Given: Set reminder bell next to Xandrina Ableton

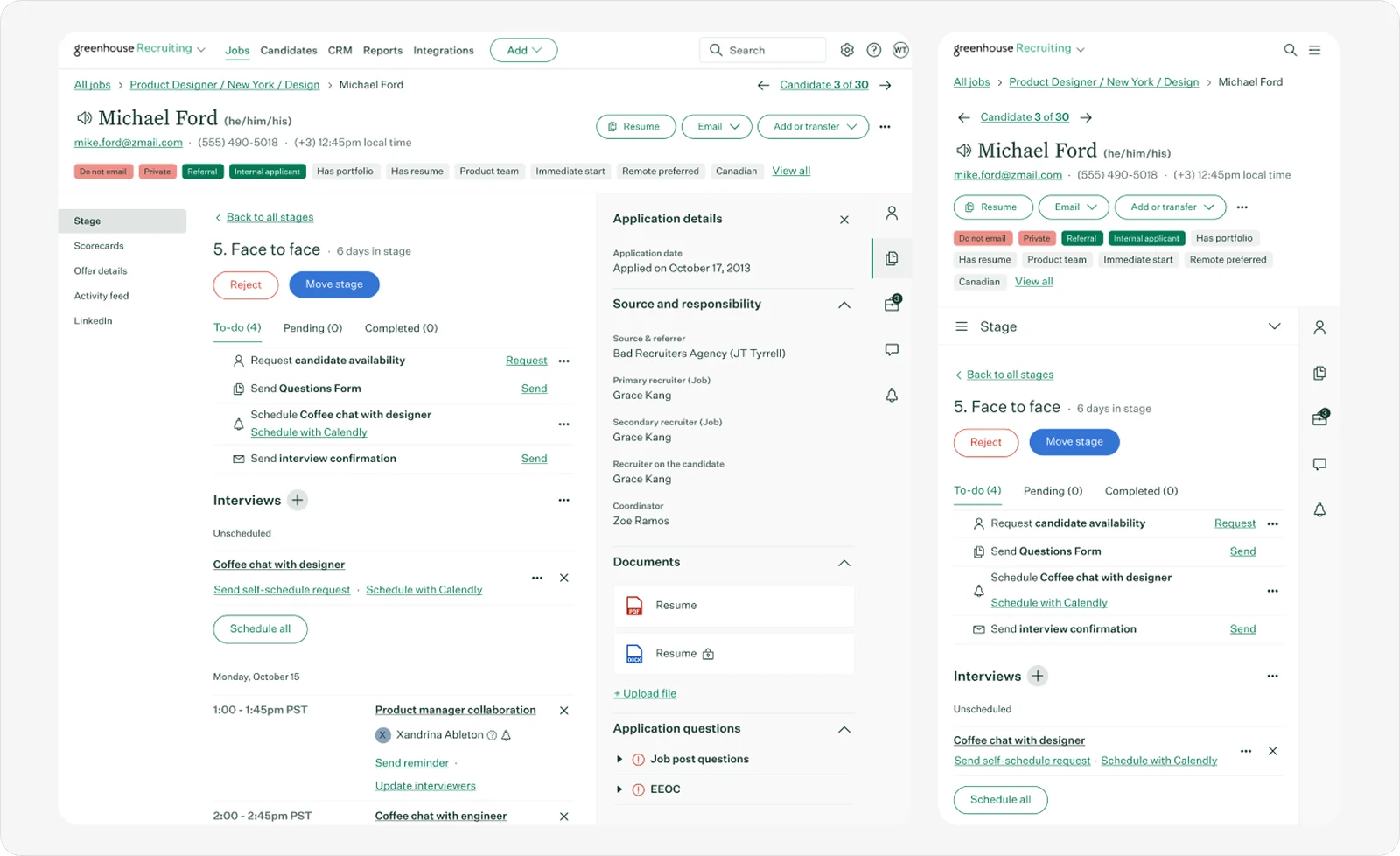Looking at the screenshot, I should (507, 735).
